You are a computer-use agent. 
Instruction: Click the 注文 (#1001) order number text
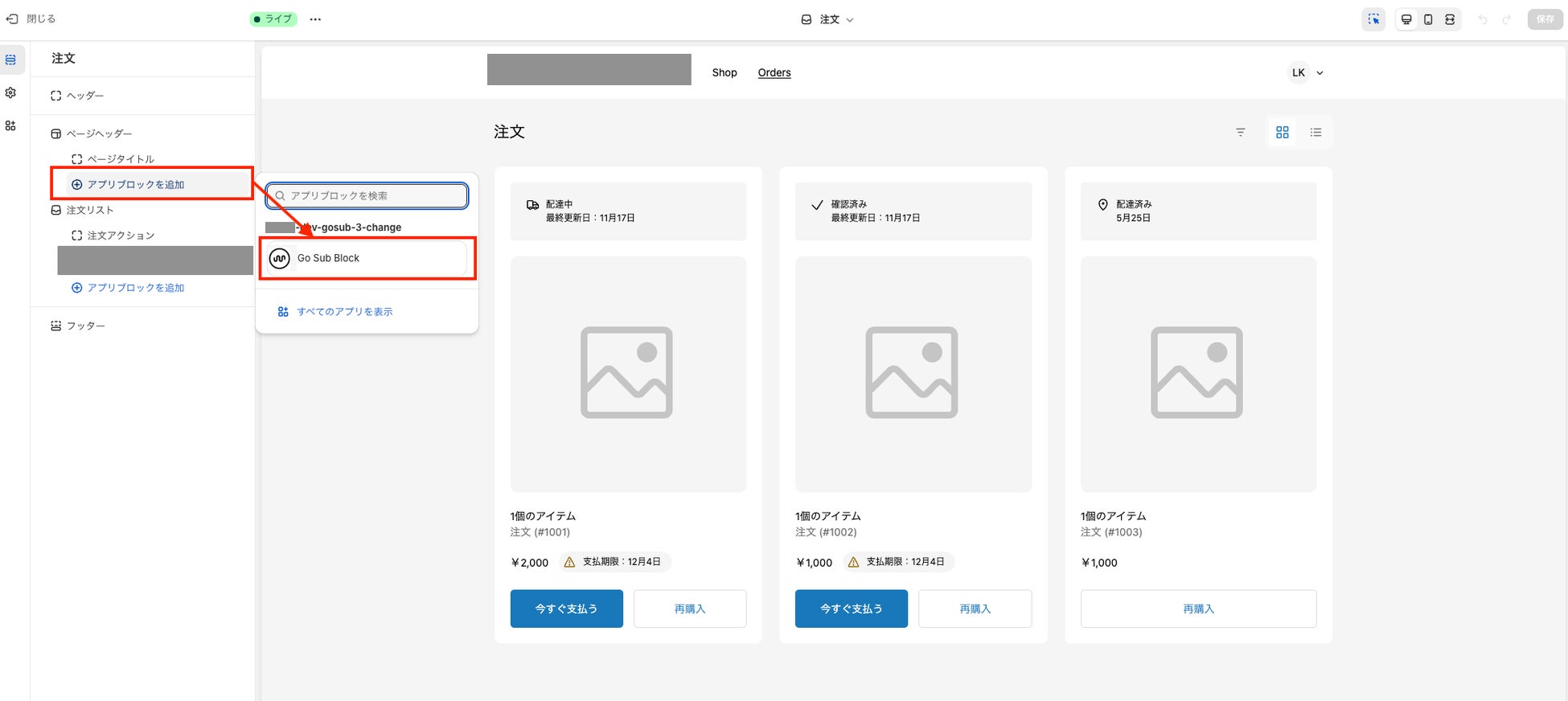540,532
